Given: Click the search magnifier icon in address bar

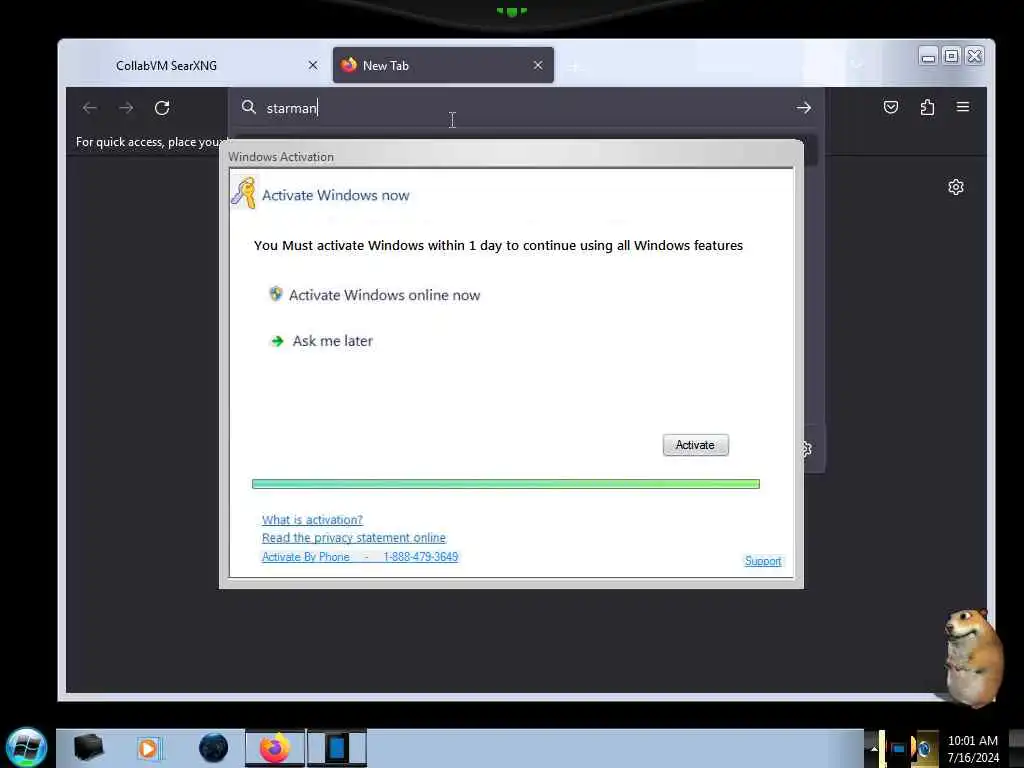Looking at the screenshot, I should 248,107.
